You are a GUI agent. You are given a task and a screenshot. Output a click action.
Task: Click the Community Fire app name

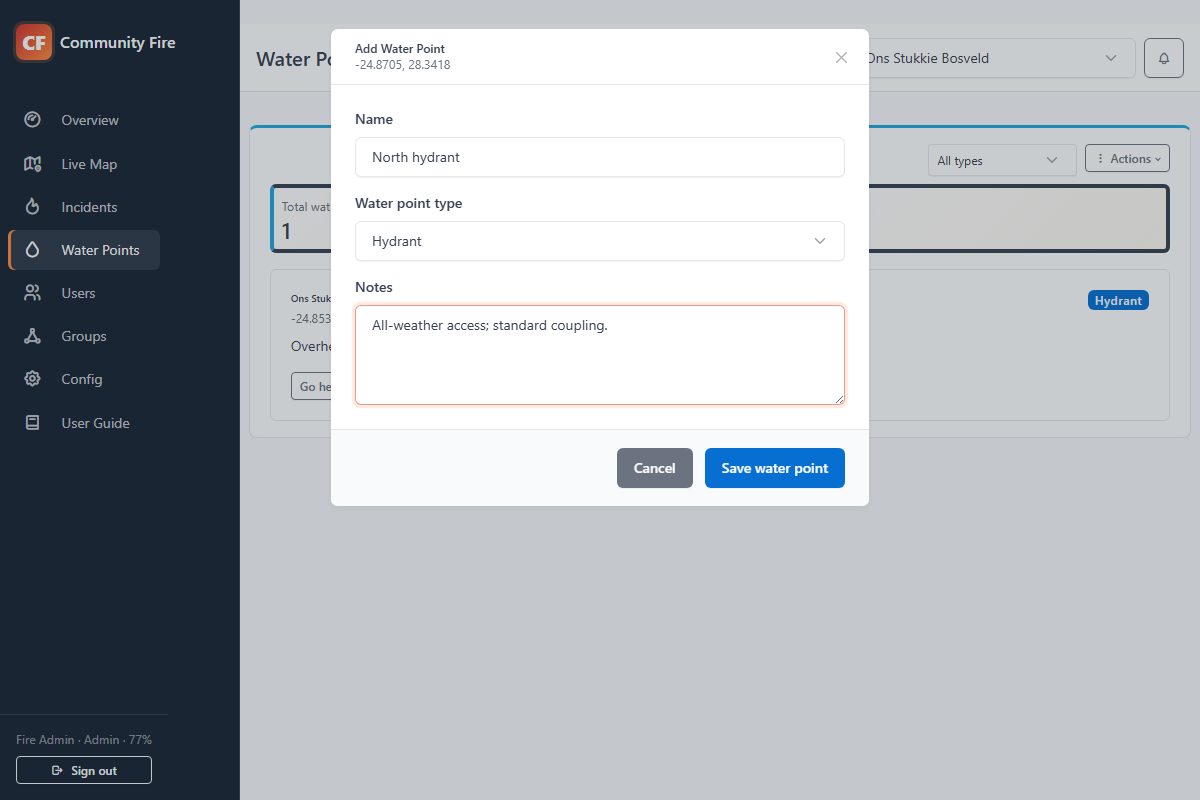(118, 42)
